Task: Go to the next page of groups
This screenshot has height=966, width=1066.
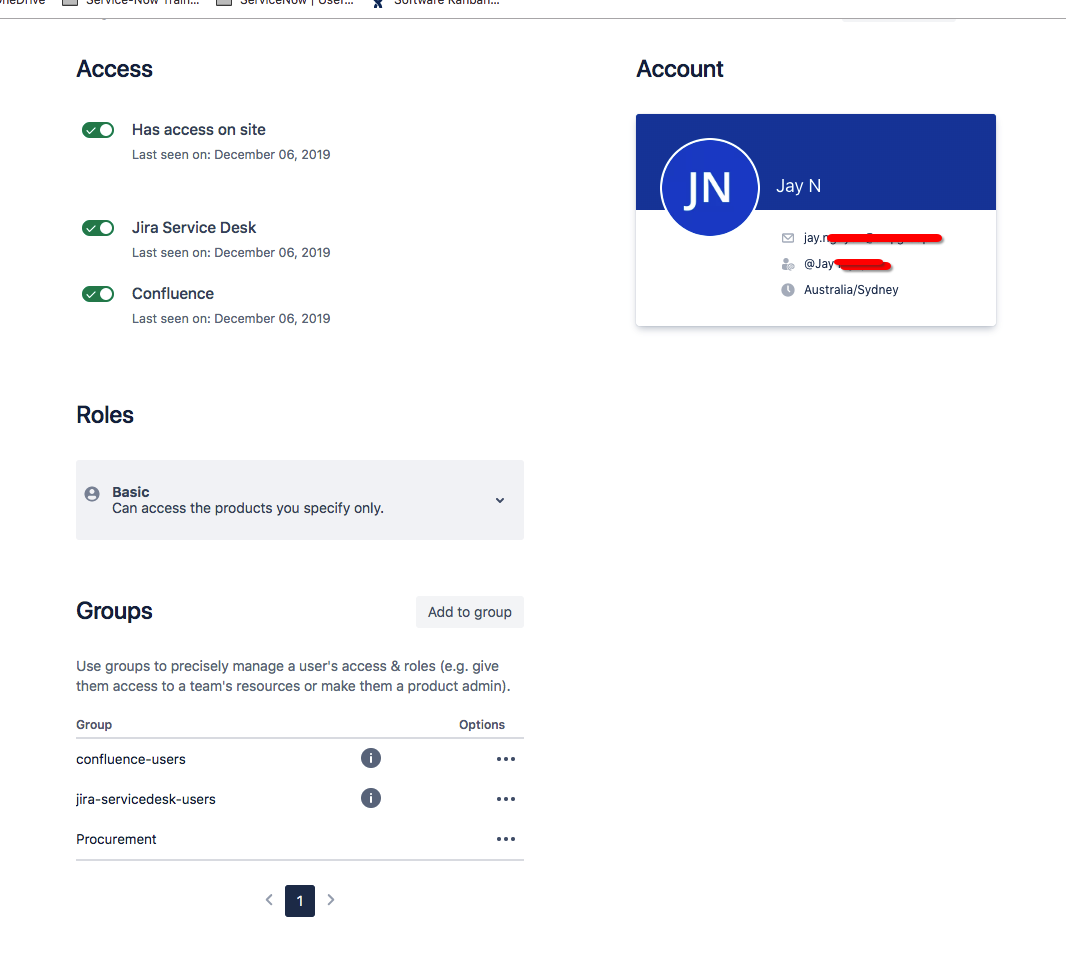Action: tap(330, 900)
